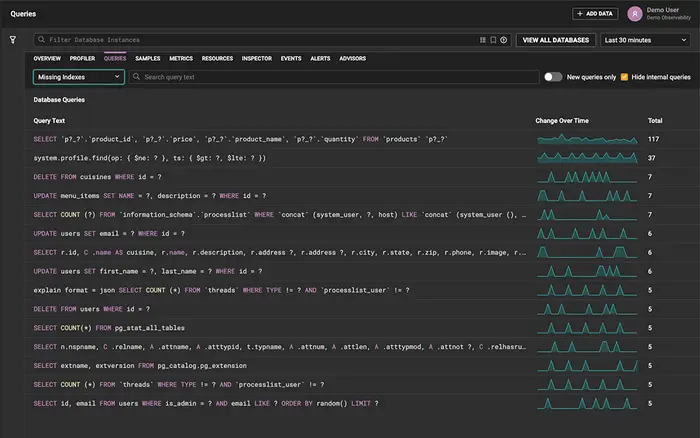Open the Demo User avatar menu
Image resolution: width=700 pixels, height=438 pixels.
(x=634, y=14)
